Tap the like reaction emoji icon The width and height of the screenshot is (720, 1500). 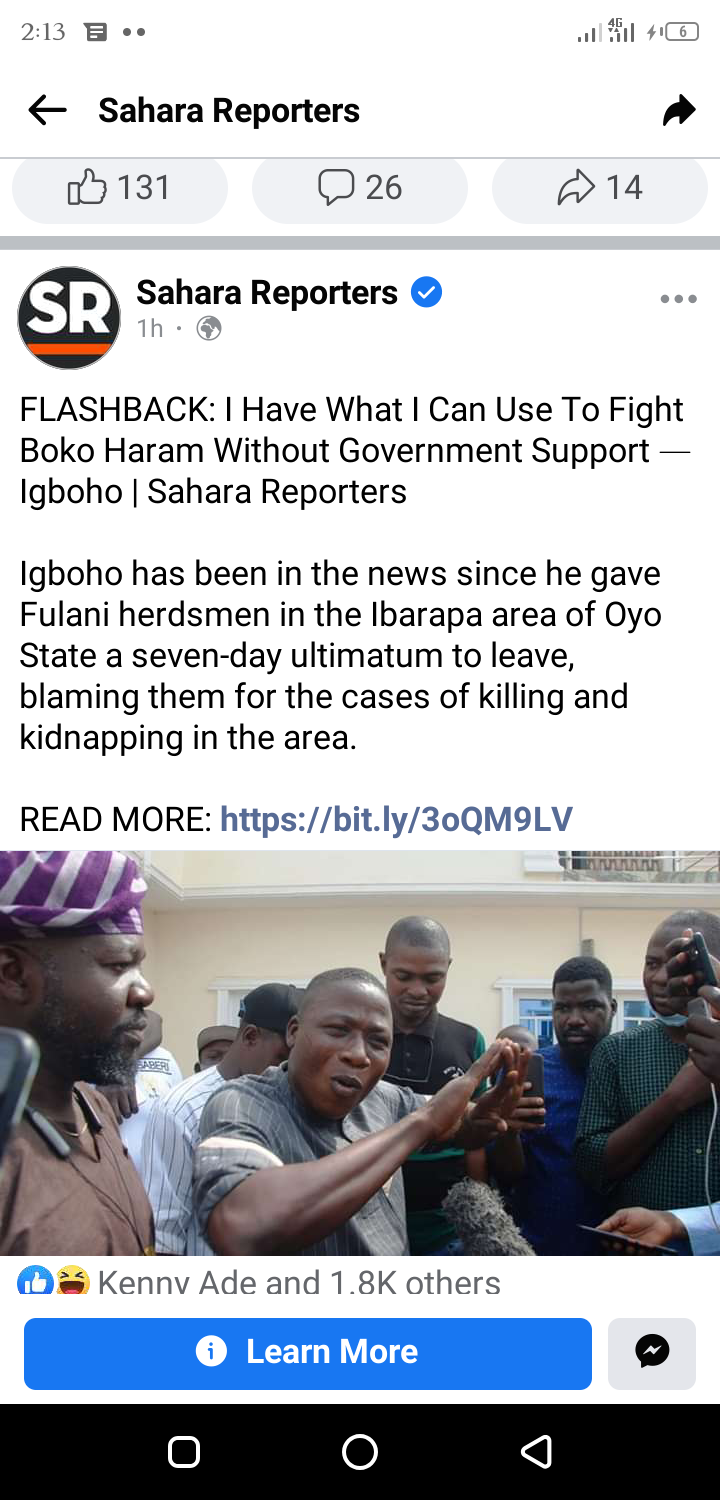[35, 1281]
